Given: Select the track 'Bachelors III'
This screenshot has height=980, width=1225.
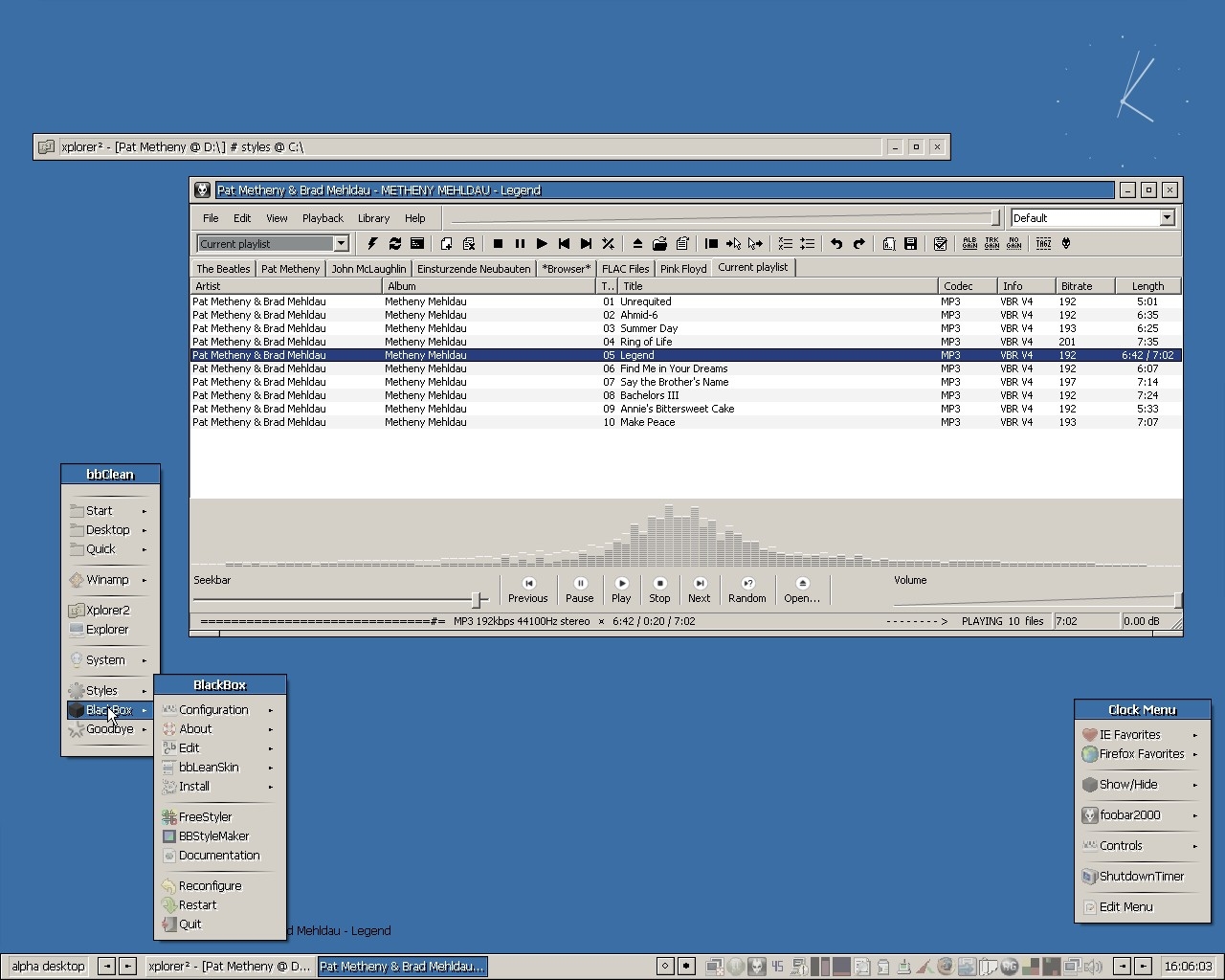Looking at the screenshot, I should 686,395.
